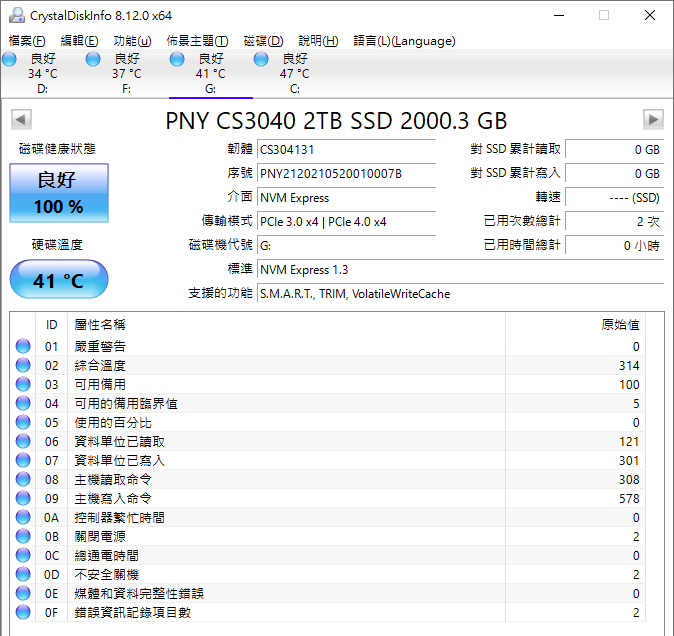Click status icon of attribute 0A 控制器繁忙時間
Screen dimensions: 674x636
[23, 517]
